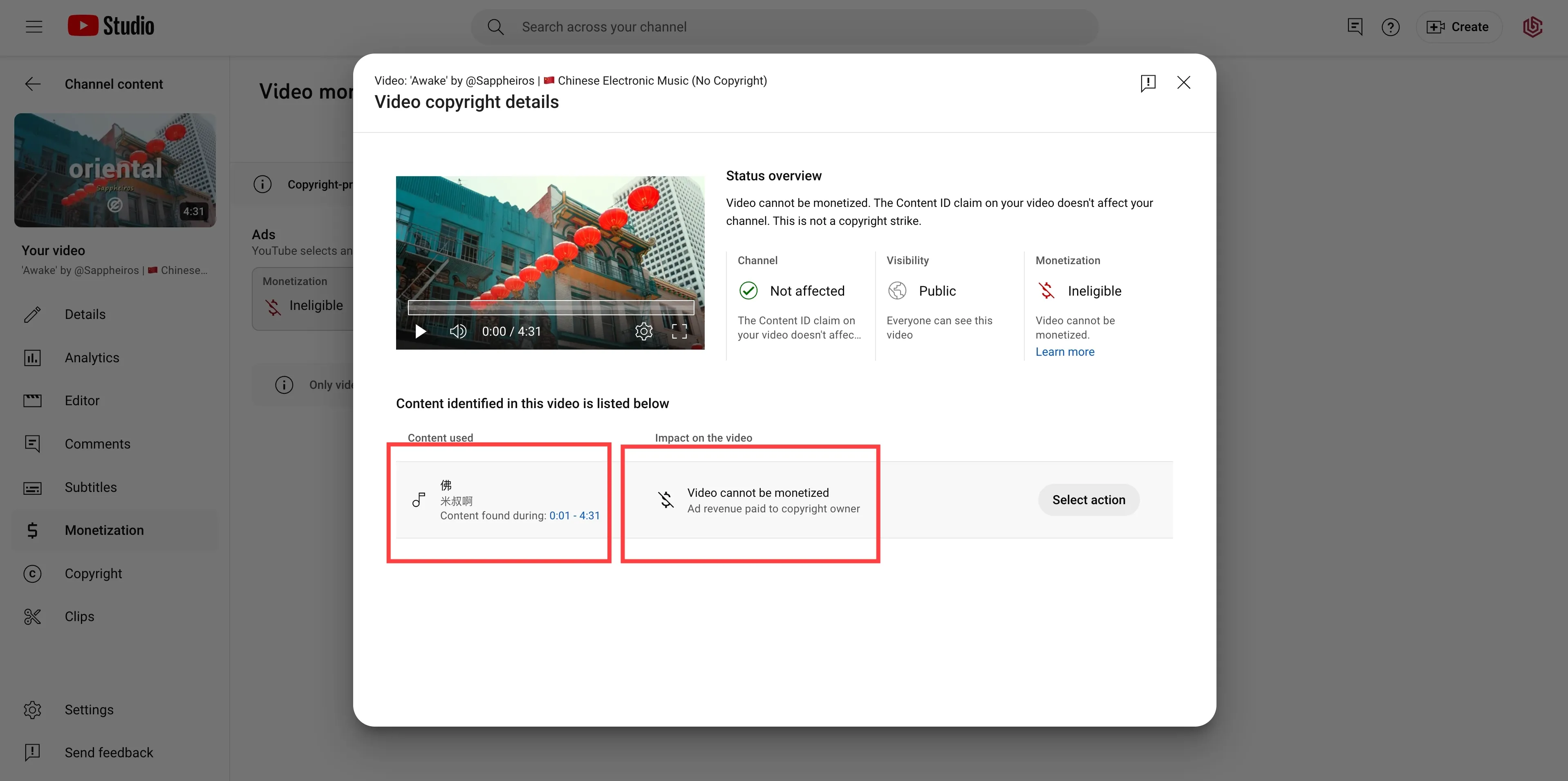Open Details in the sidebar
The height and width of the screenshot is (781, 1568).
(x=114, y=314)
